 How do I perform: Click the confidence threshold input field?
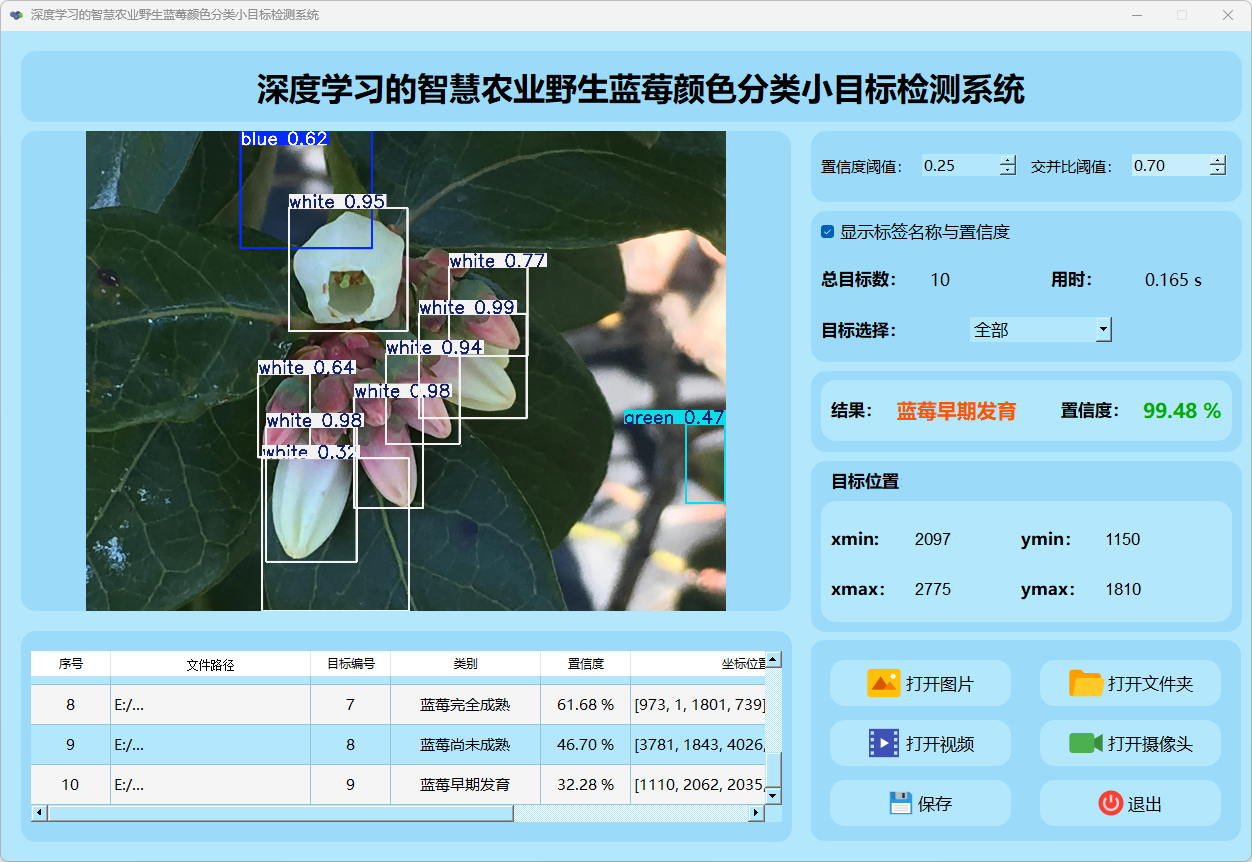tap(959, 166)
